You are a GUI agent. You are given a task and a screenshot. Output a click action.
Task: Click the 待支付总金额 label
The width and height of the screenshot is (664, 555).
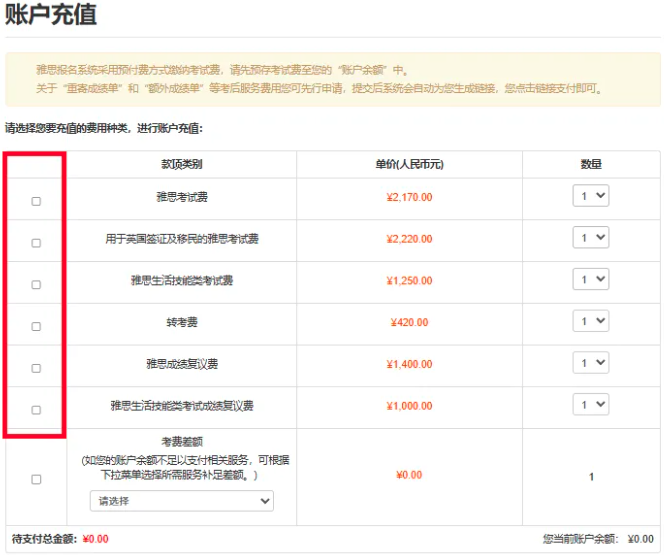[44, 539]
